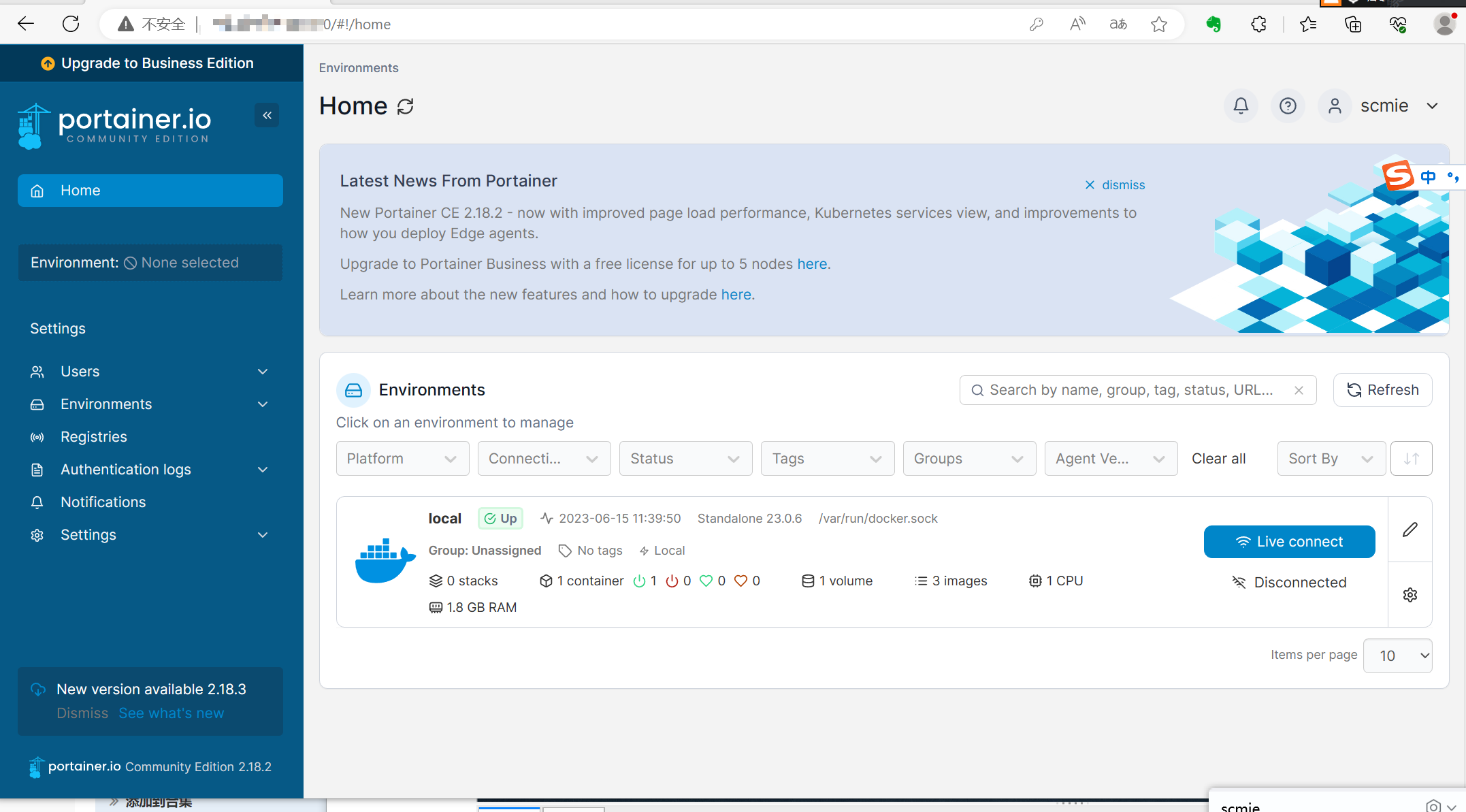Clear the environment search box with X
This screenshot has height=812, width=1466.
(1299, 390)
